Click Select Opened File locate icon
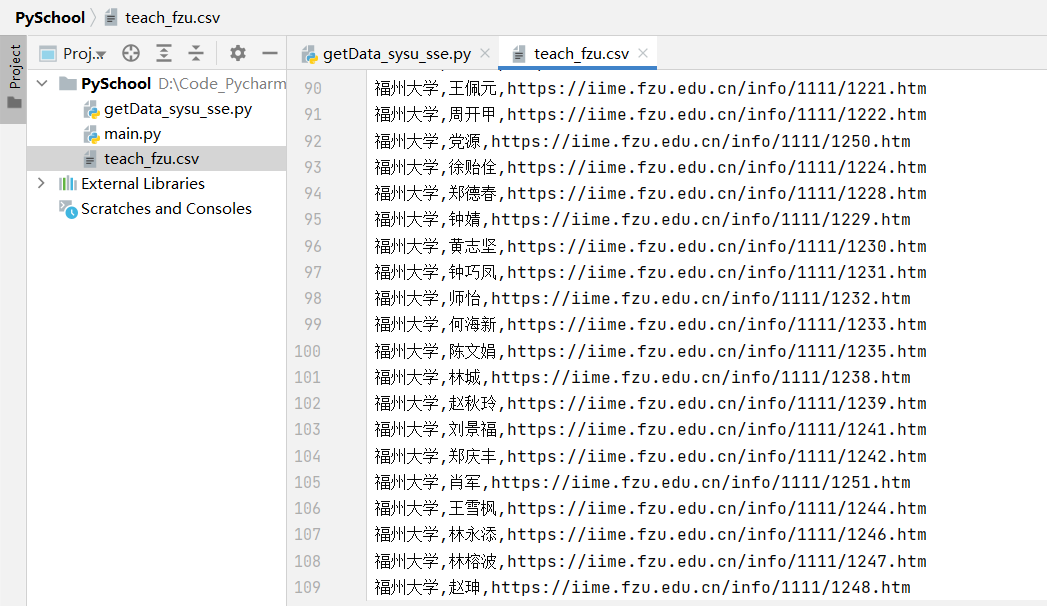 click(131, 53)
